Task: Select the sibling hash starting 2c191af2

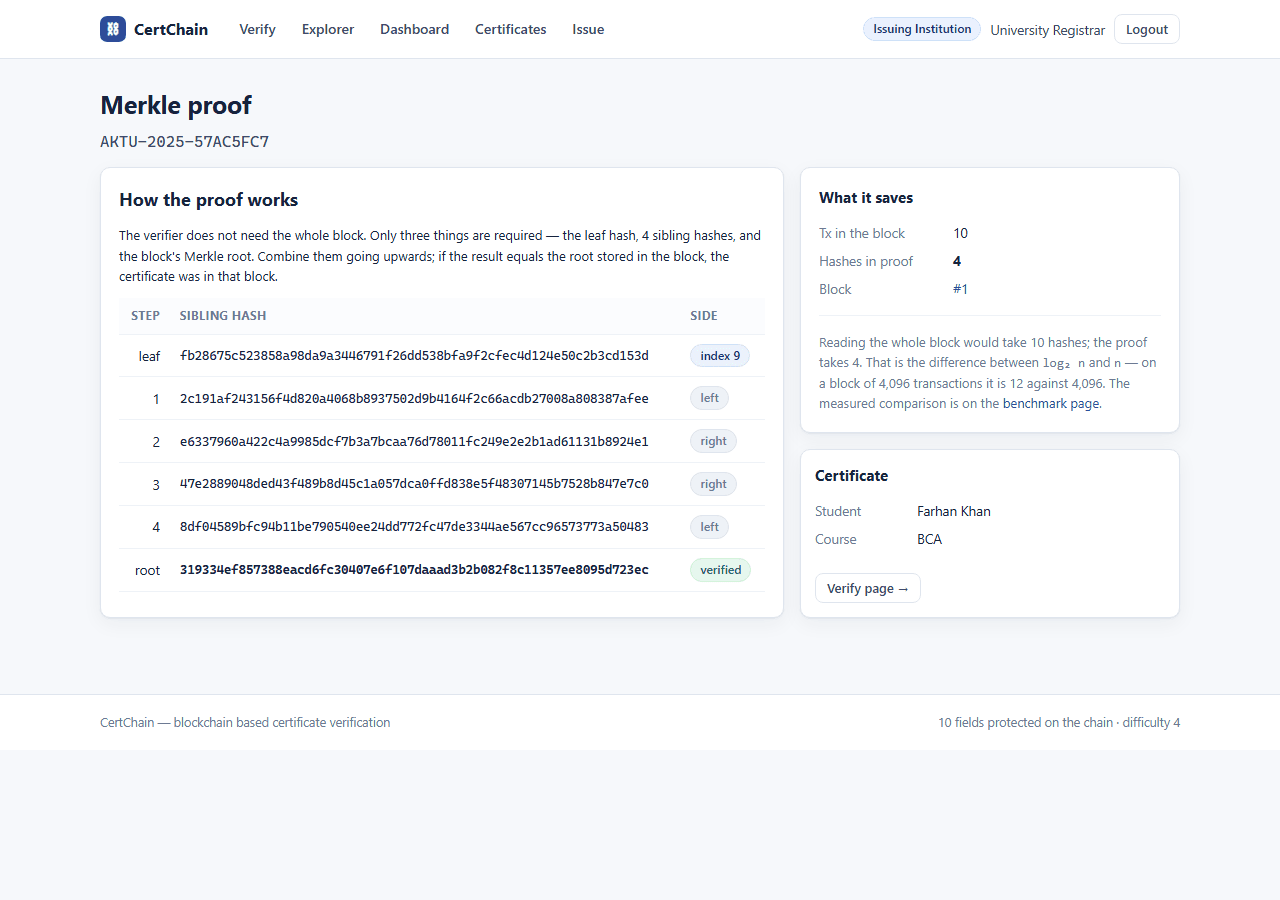Action: [414, 399]
